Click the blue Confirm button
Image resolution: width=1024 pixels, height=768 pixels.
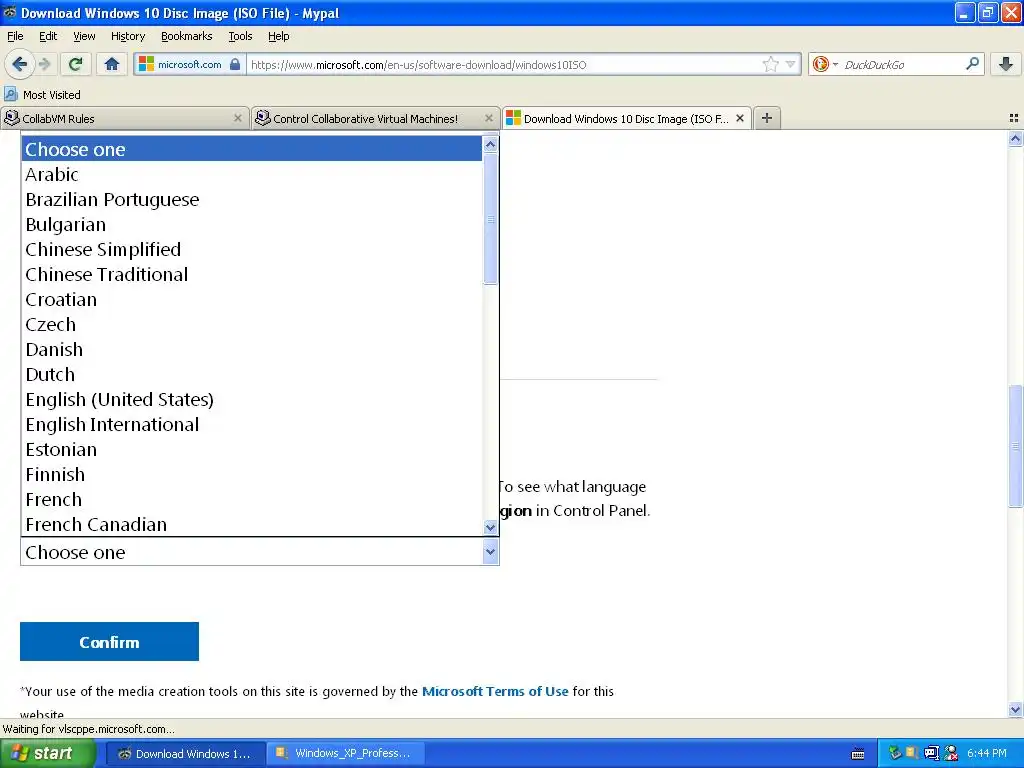[x=109, y=641]
